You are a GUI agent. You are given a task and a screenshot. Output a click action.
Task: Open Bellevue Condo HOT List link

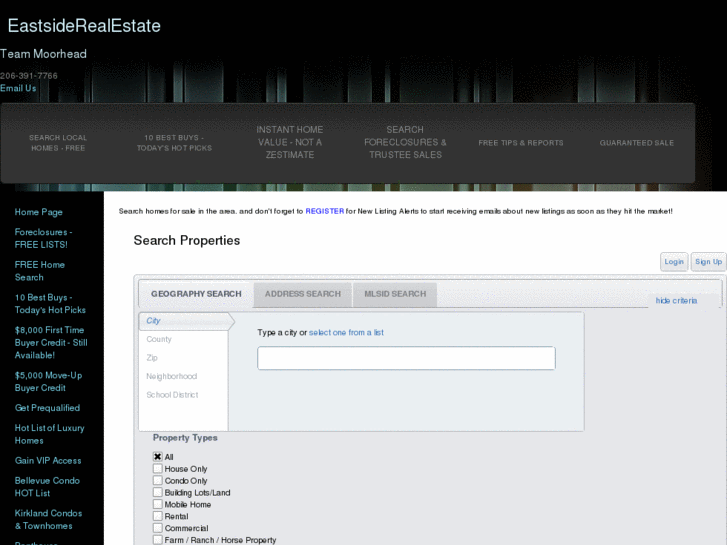[47, 487]
